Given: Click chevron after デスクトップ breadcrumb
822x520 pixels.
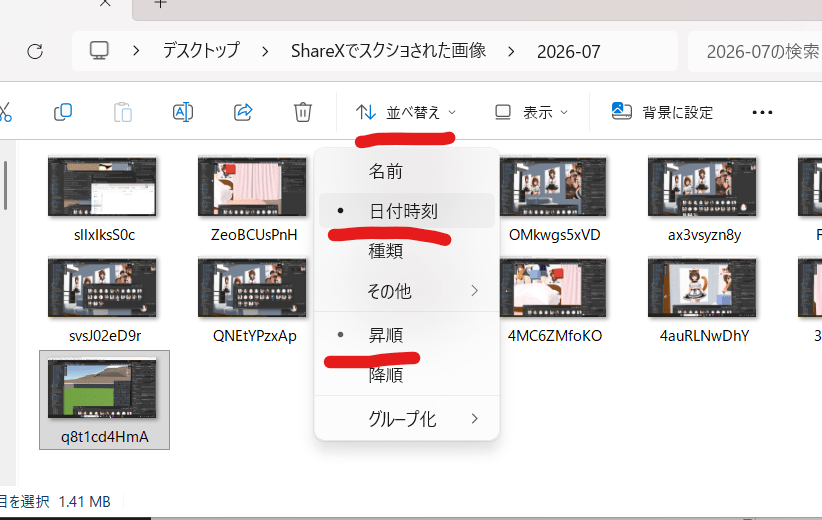Looking at the screenshot, I should 265,51.
